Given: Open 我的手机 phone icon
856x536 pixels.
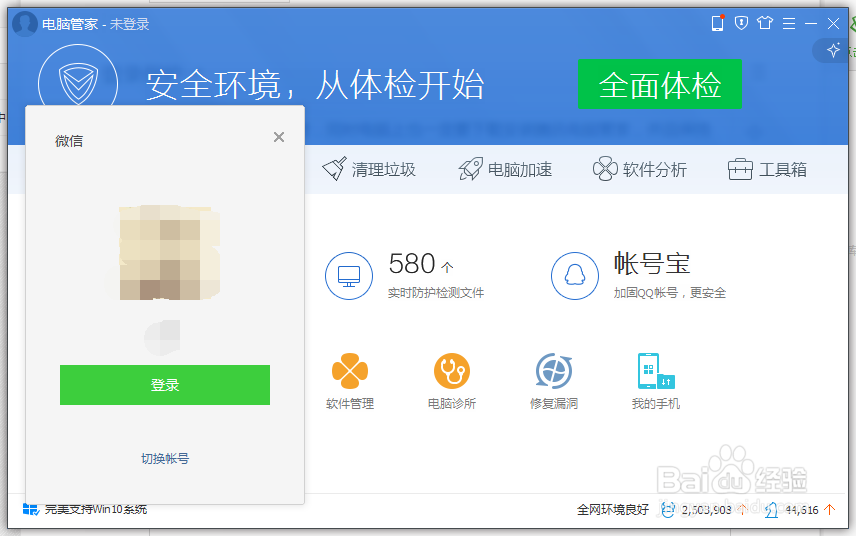Looking at the screenshot, I should [656, 371].
